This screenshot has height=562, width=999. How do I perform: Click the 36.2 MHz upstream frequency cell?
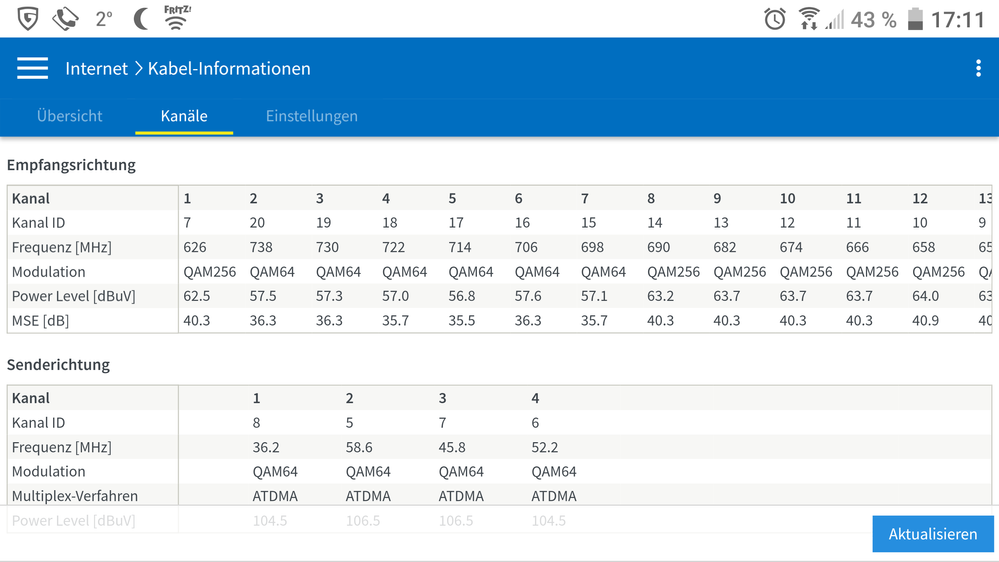pos(268,447)
